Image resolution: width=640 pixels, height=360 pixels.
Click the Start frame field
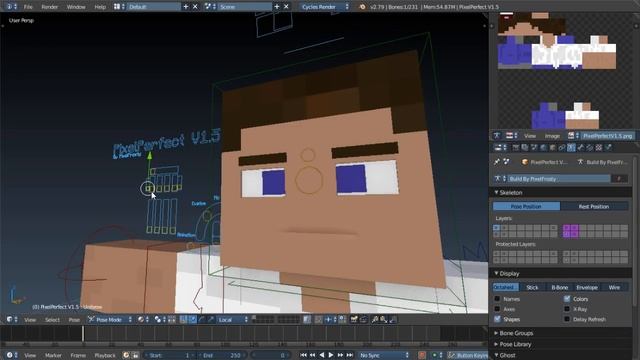pyautogui.click(x=170, y=355)
